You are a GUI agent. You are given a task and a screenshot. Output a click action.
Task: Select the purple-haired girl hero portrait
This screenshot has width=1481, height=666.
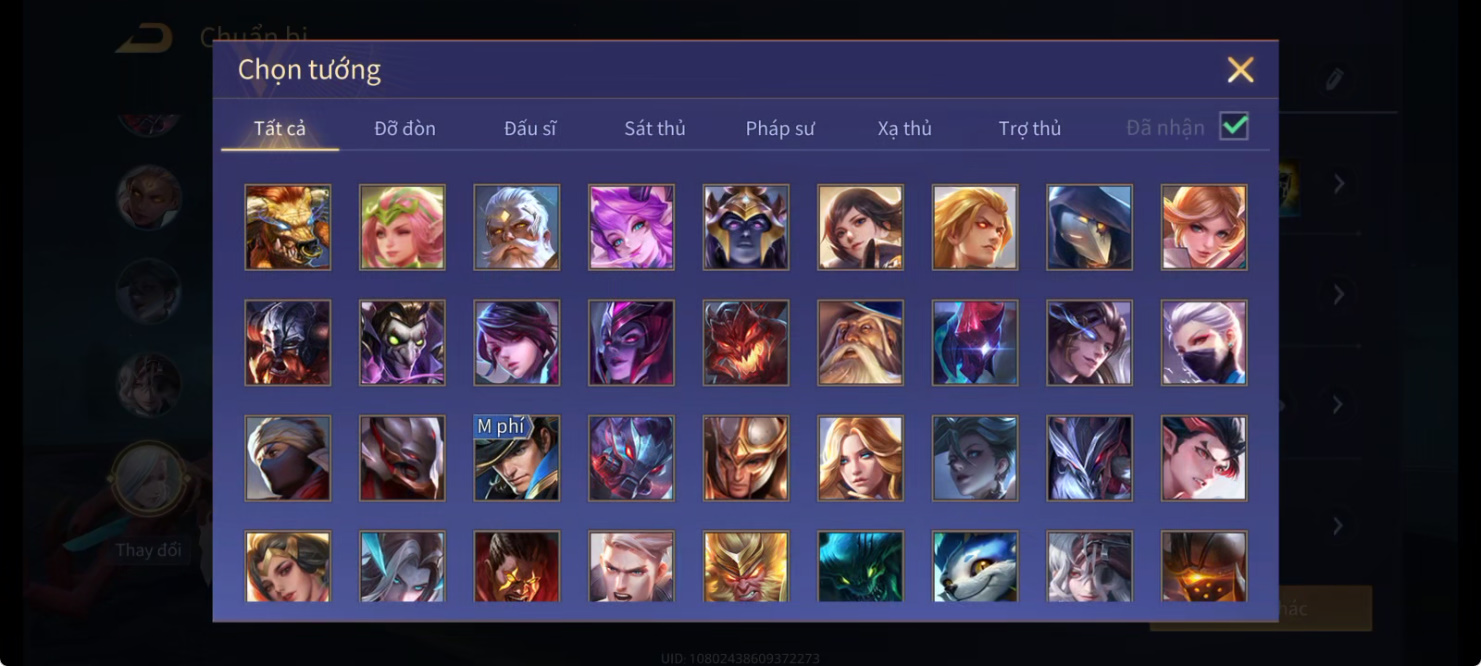(x=631, y=227)
